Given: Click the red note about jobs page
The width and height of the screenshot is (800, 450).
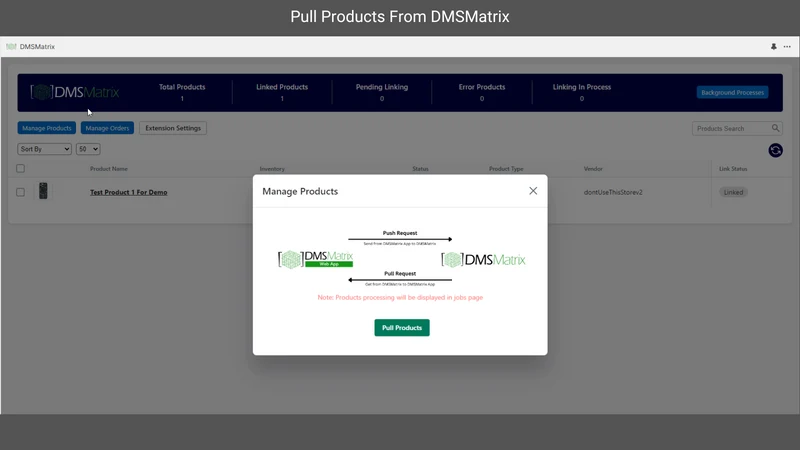Looking at the screenshot, I should [x=400, y=297].
